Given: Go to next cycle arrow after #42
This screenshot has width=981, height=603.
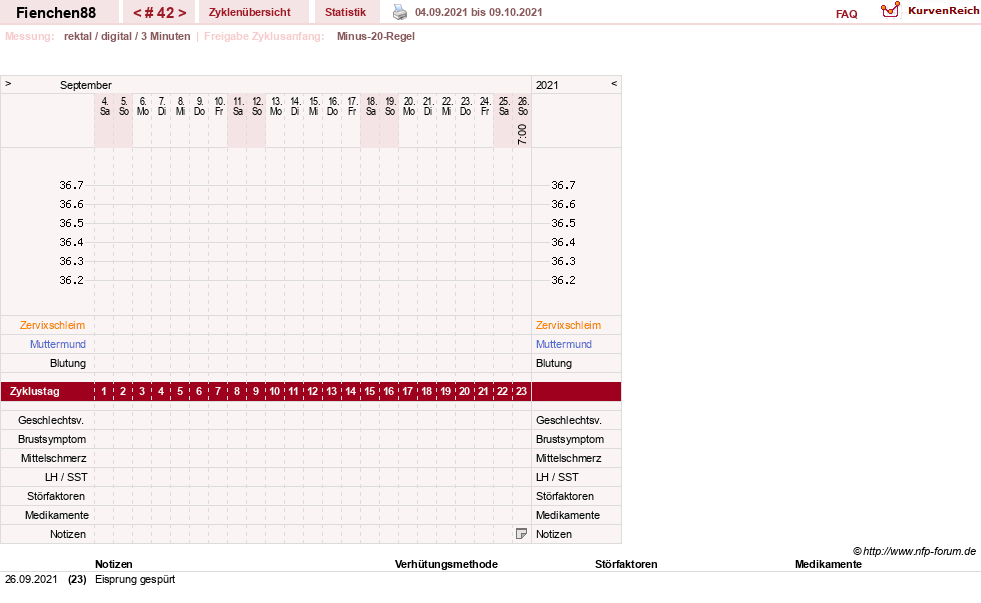Looking at the screenshot, I should coord(182,13).
